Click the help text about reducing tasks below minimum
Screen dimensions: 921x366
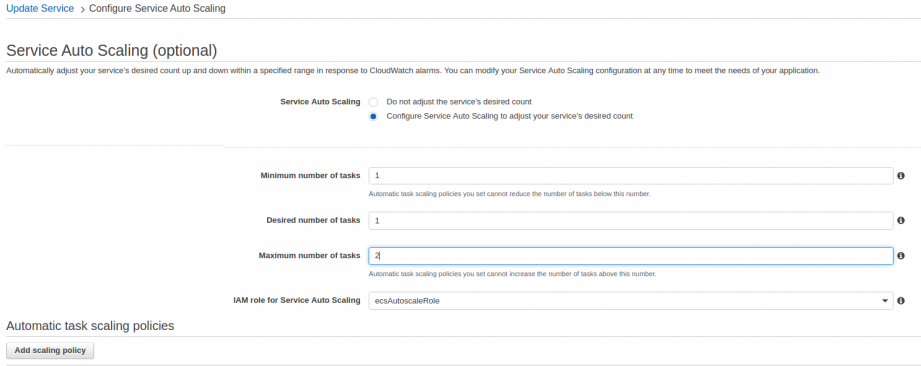[x=509, y=194]
